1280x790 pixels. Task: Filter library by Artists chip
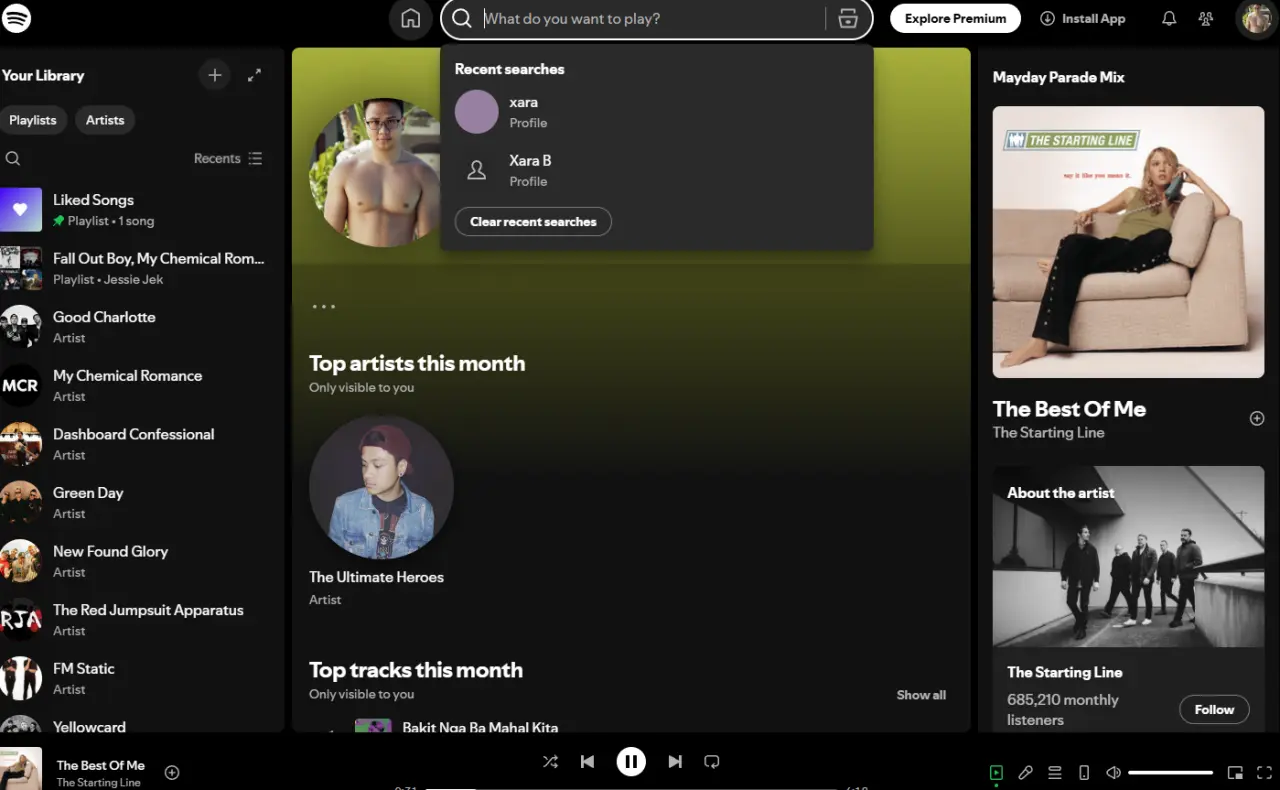point(105,120)
